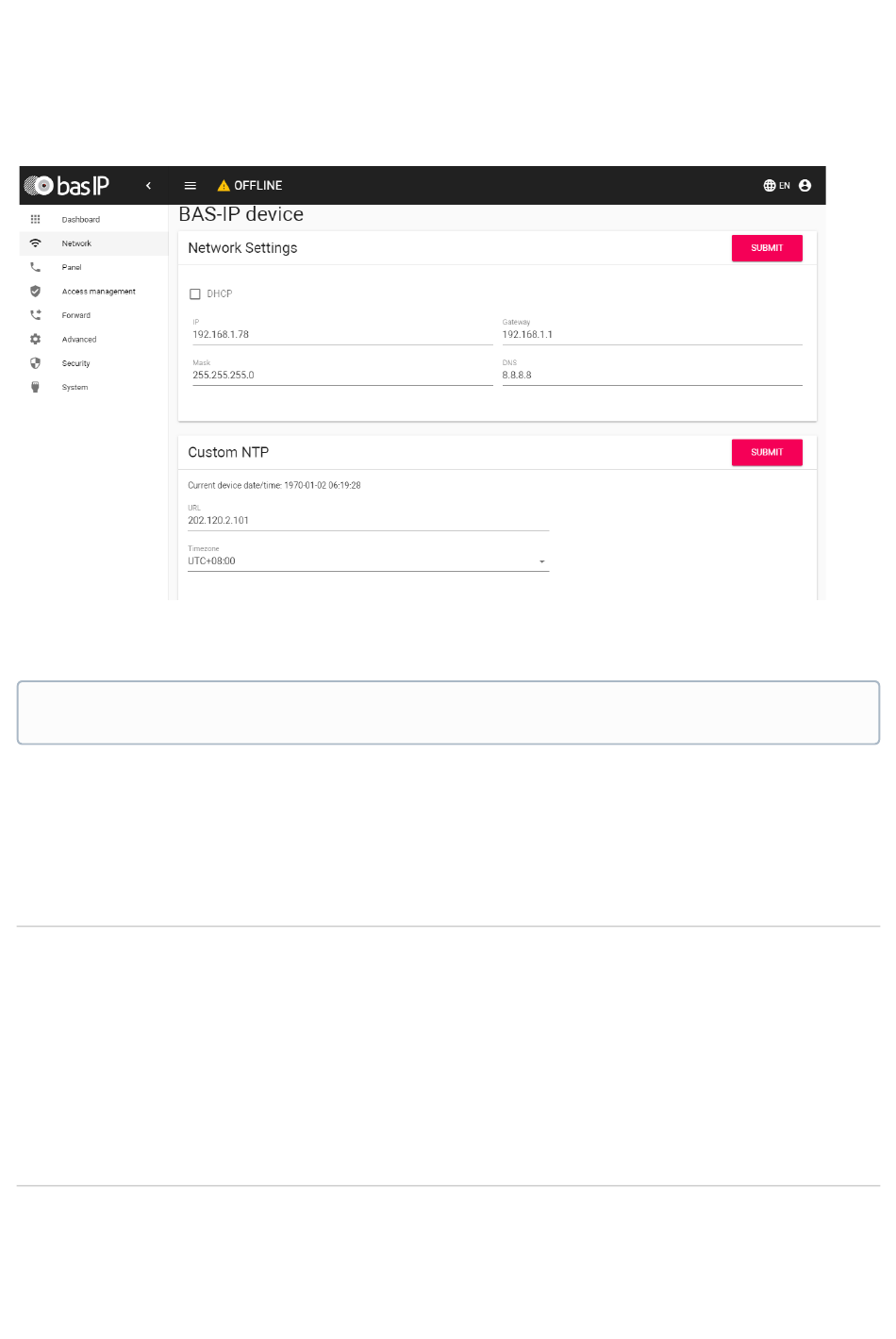The height and width of the screenshot is (1339, 896).
Task: Submit the Custom NTP settings
Action: coord(767,453)
